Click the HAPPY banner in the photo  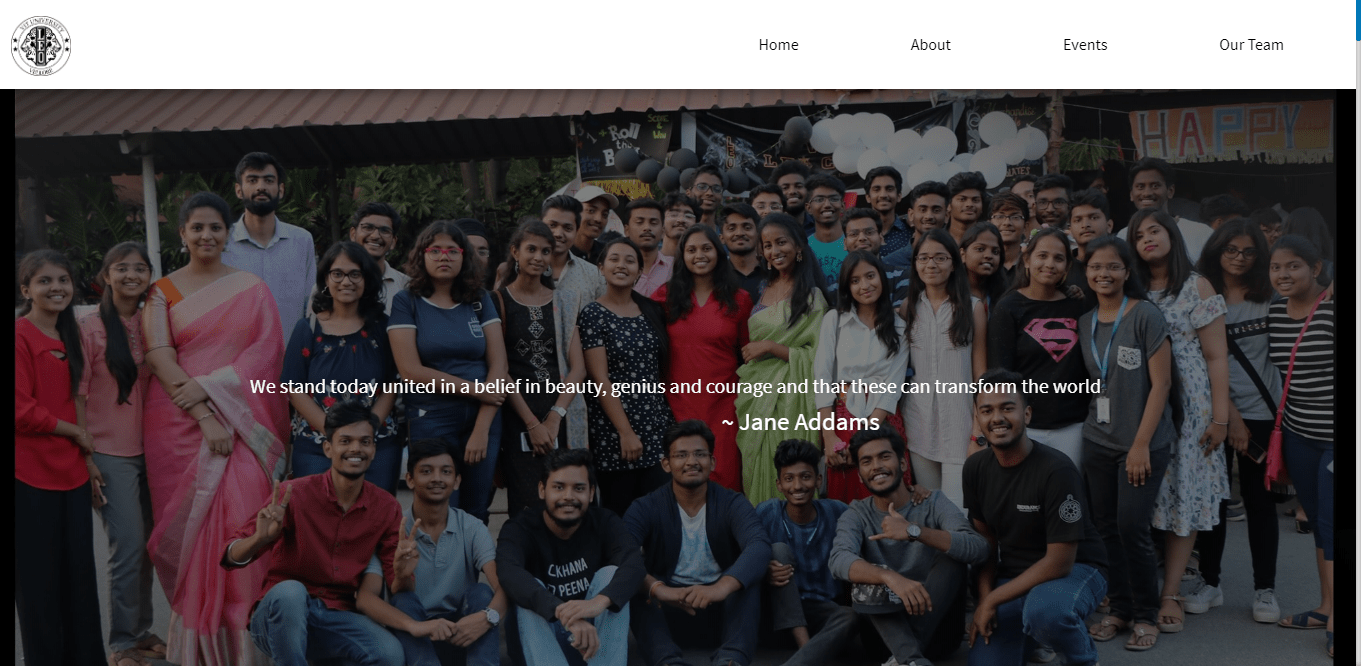1231,131
